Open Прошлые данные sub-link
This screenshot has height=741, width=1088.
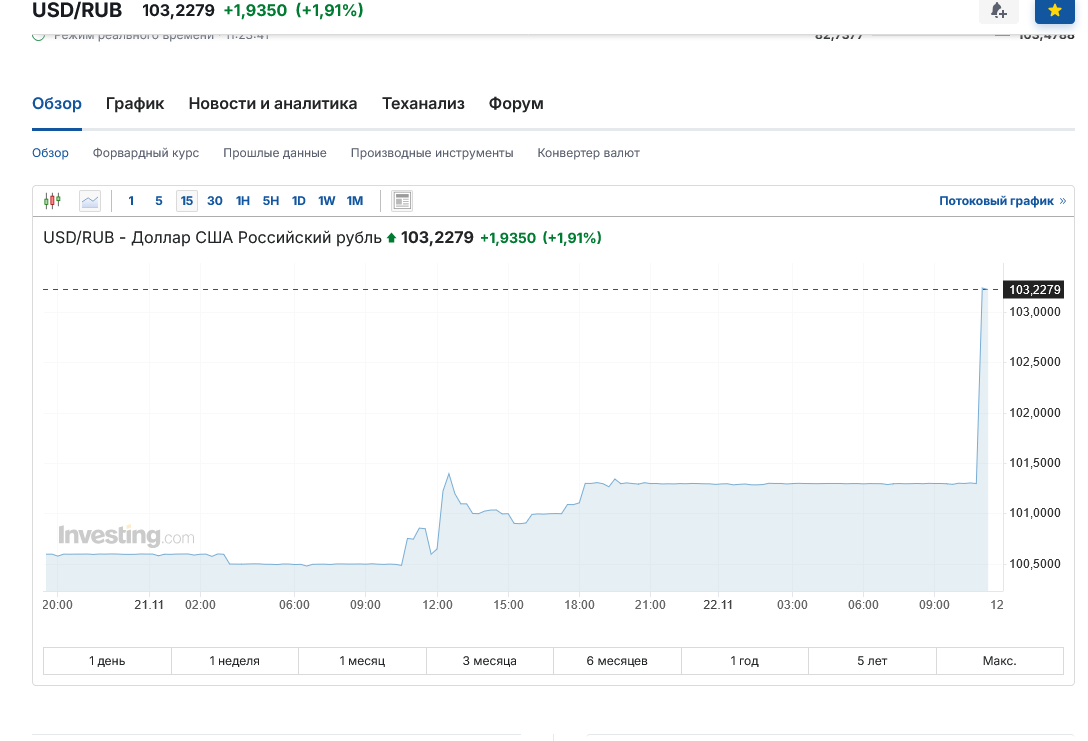tap(275, 153)
